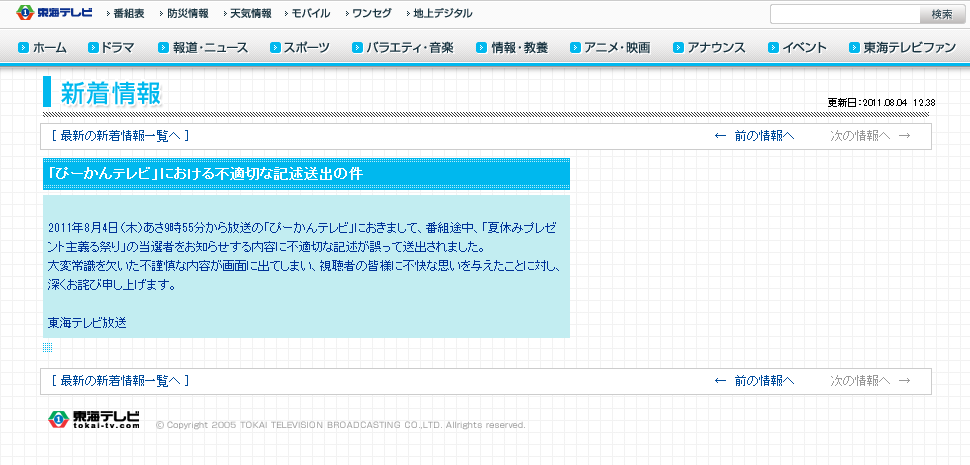Go to ホーム in main navigation
The image size is (970, 465).
point(49,47)
